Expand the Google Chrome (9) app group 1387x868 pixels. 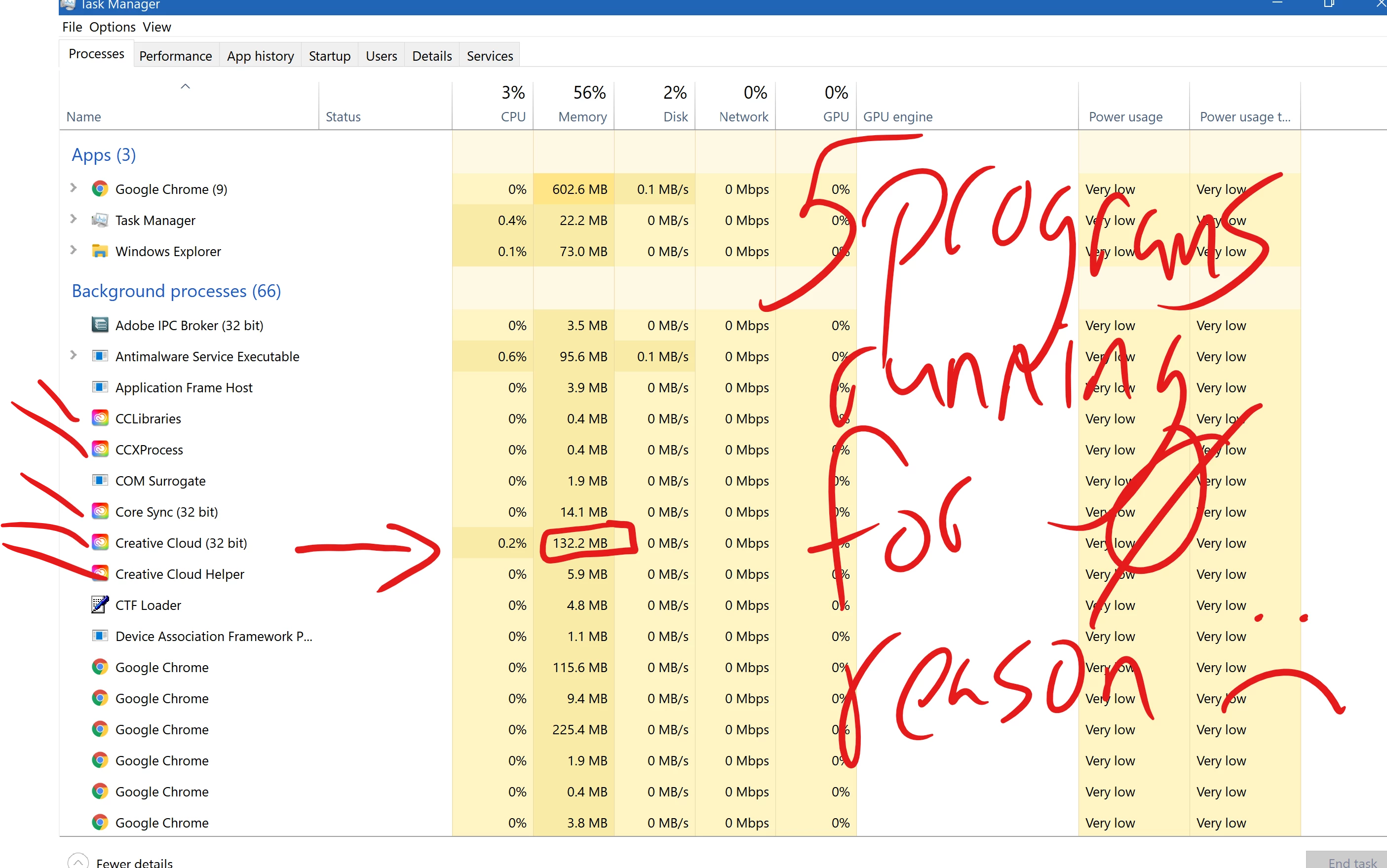[x=74, y=188]
